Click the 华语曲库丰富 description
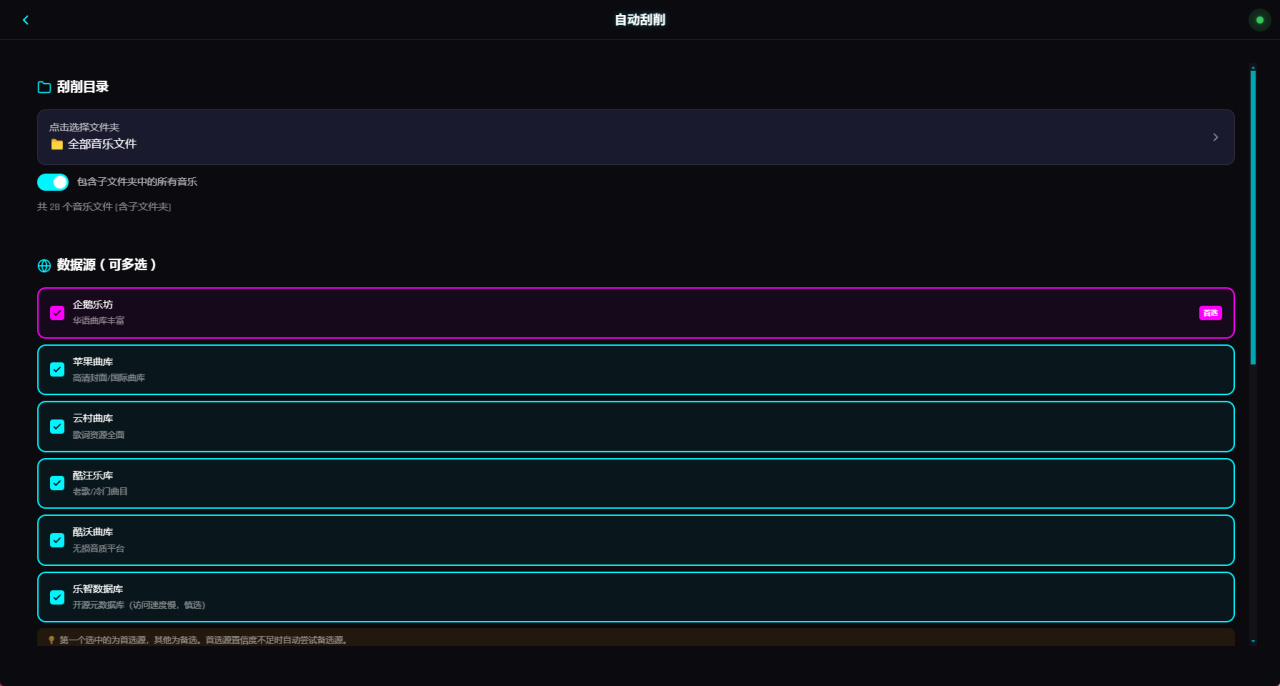The image size is (1280, 686). (x=99, y=321)
